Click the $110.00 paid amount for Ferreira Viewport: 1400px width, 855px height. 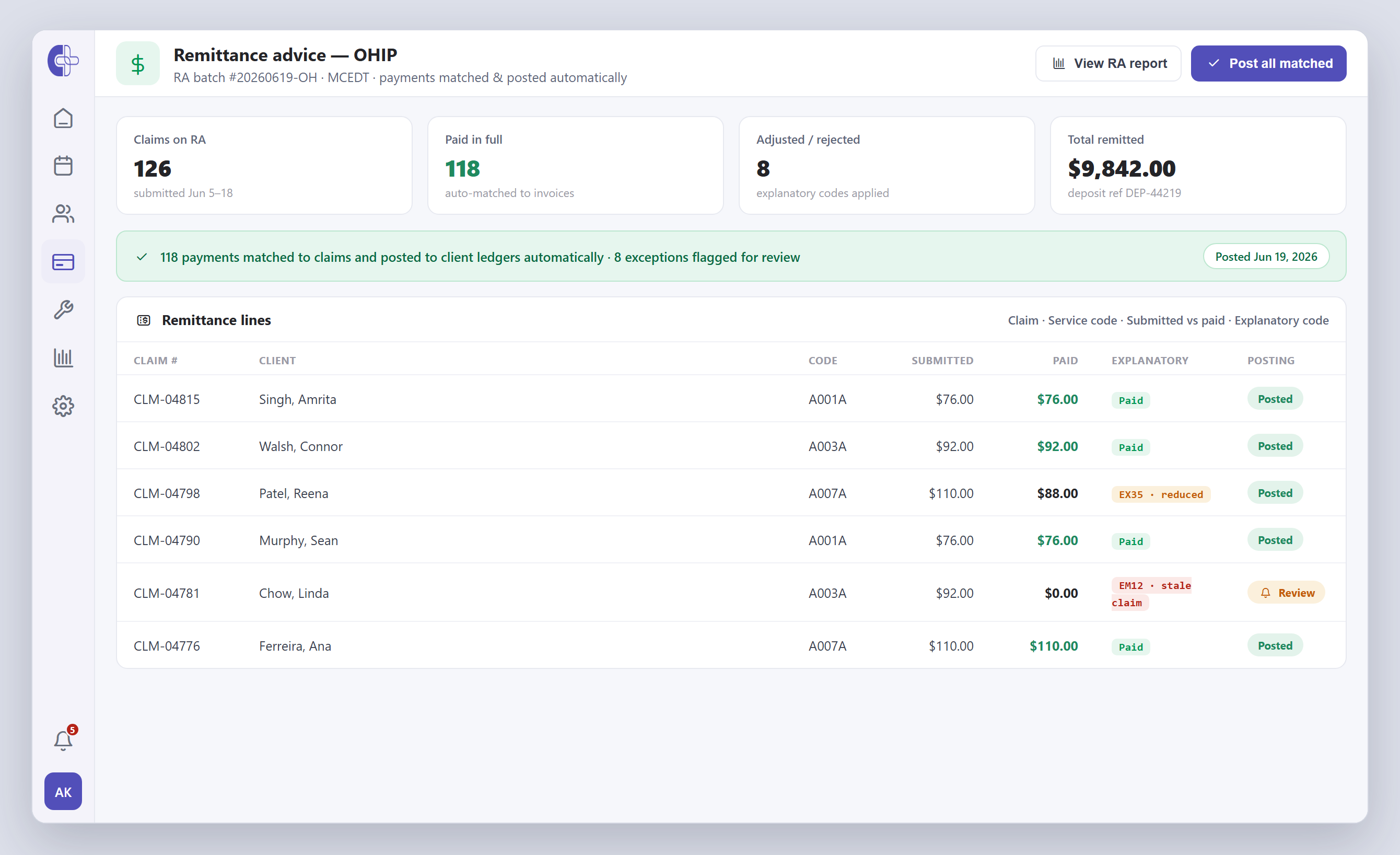tap(1054, 646)
